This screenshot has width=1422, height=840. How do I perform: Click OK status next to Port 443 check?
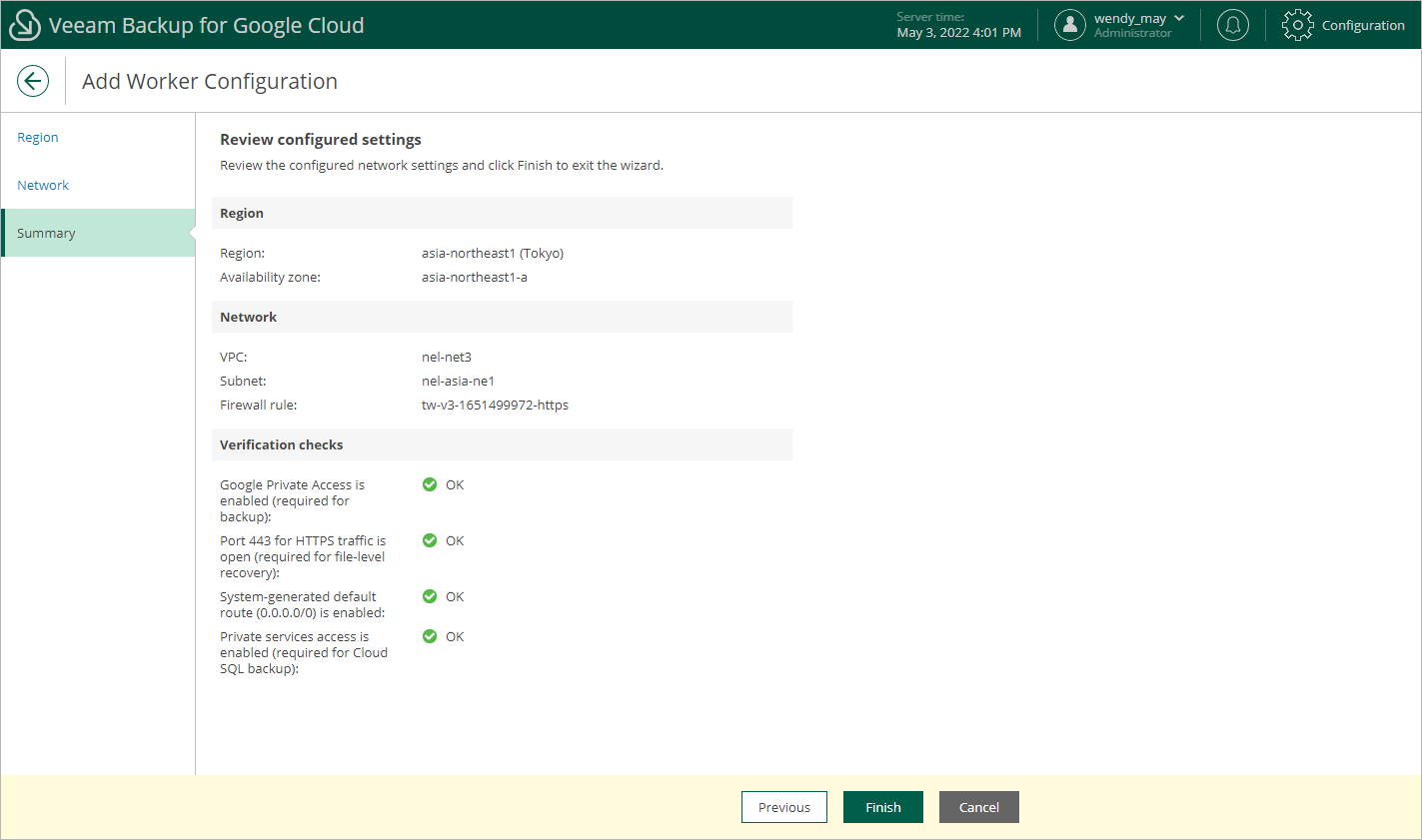coord(455,540)
